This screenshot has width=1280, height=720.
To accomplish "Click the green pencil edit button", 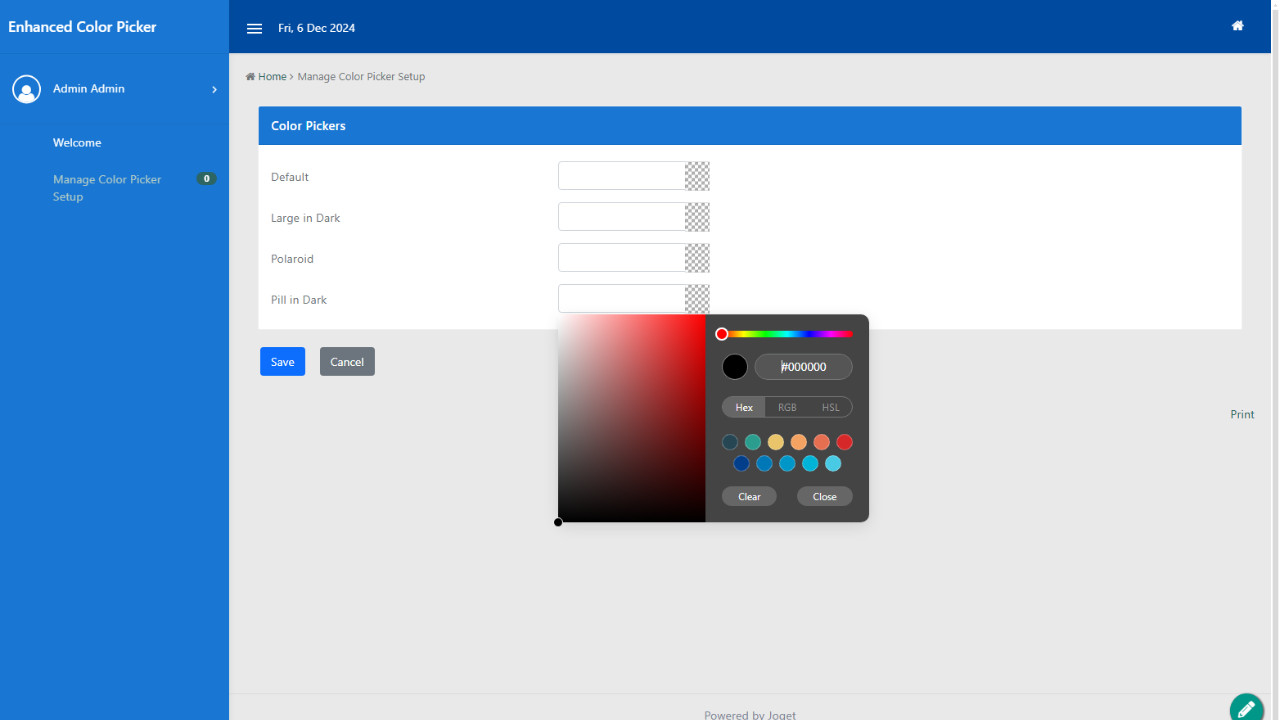I will [1246, 708].
